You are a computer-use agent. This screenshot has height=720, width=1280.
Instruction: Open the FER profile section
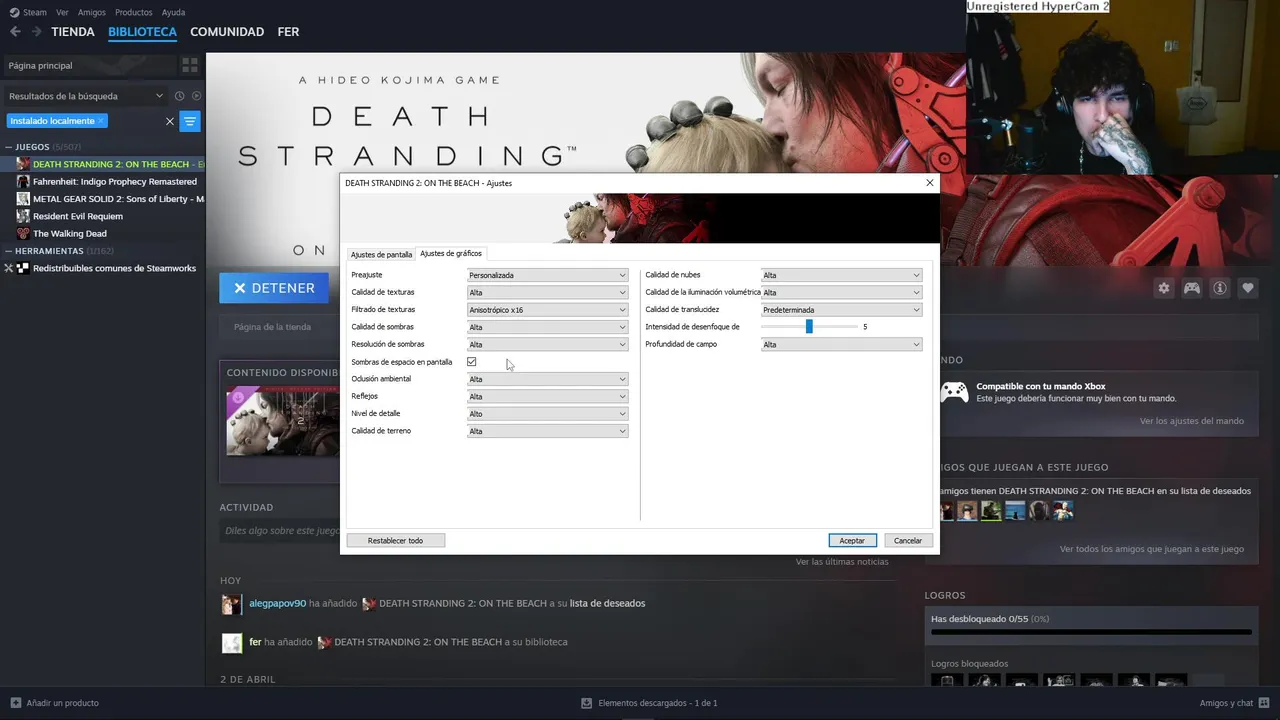tap(288, 32)
